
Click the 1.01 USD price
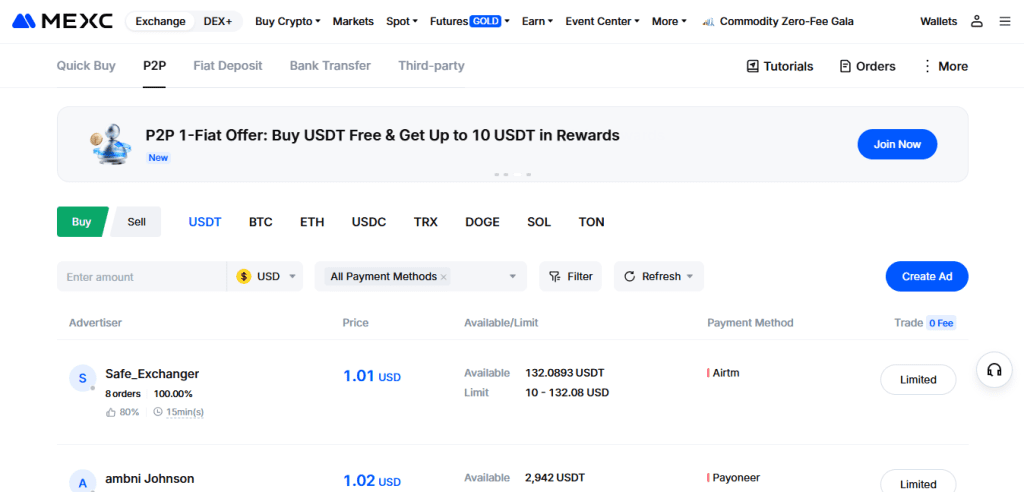click(x=372, y=376)
